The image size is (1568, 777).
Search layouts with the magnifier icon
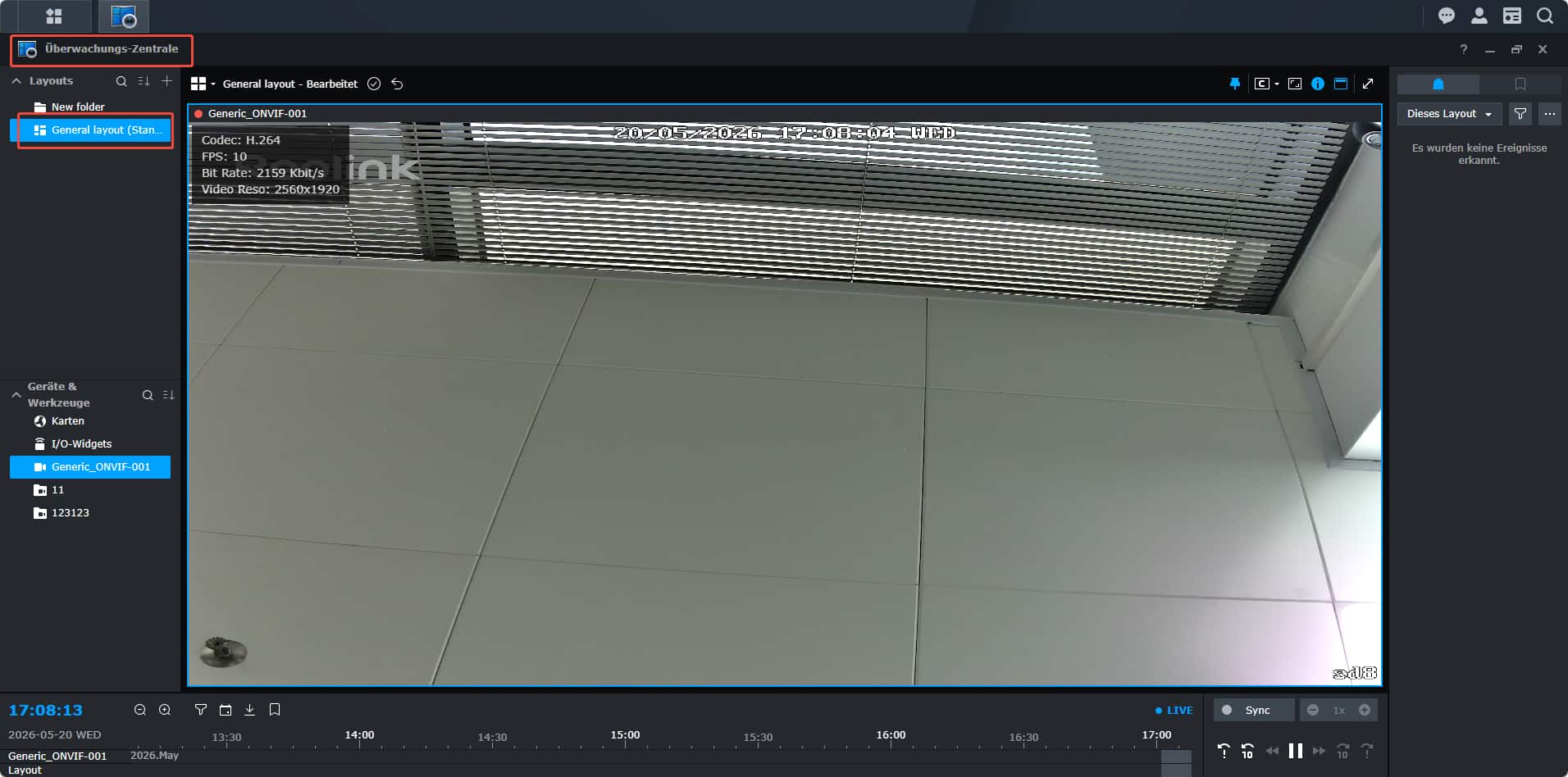coord(121,81)
